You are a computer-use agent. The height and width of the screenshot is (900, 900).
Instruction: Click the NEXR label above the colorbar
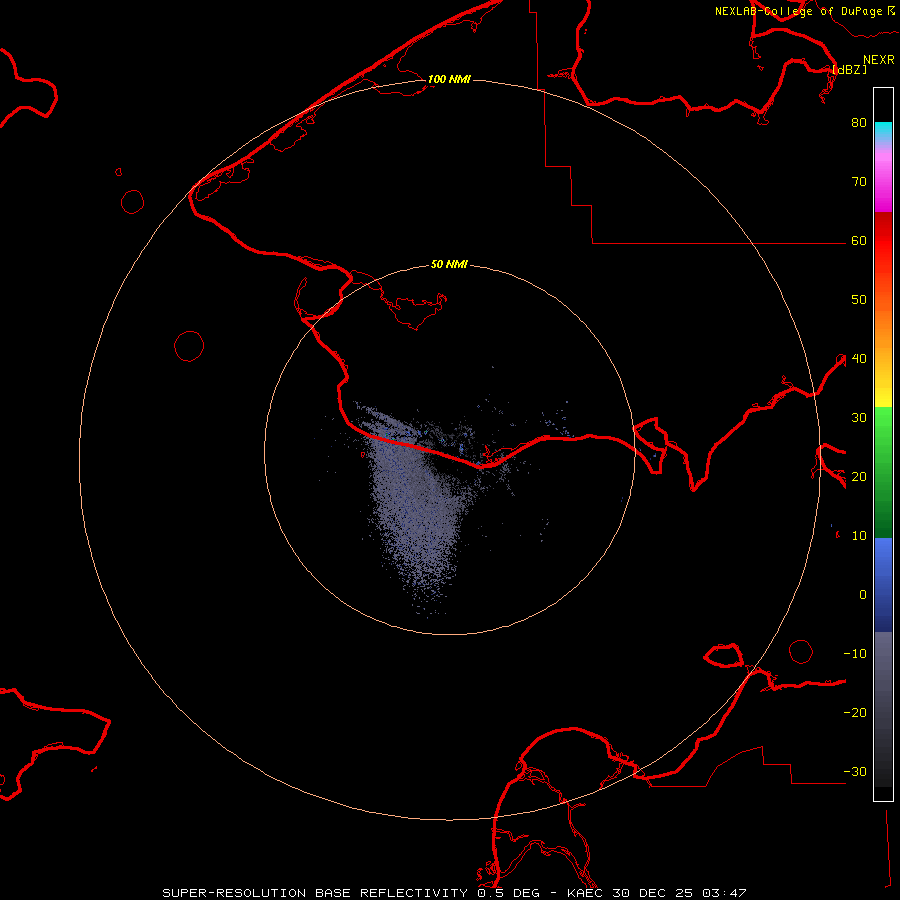878,60
